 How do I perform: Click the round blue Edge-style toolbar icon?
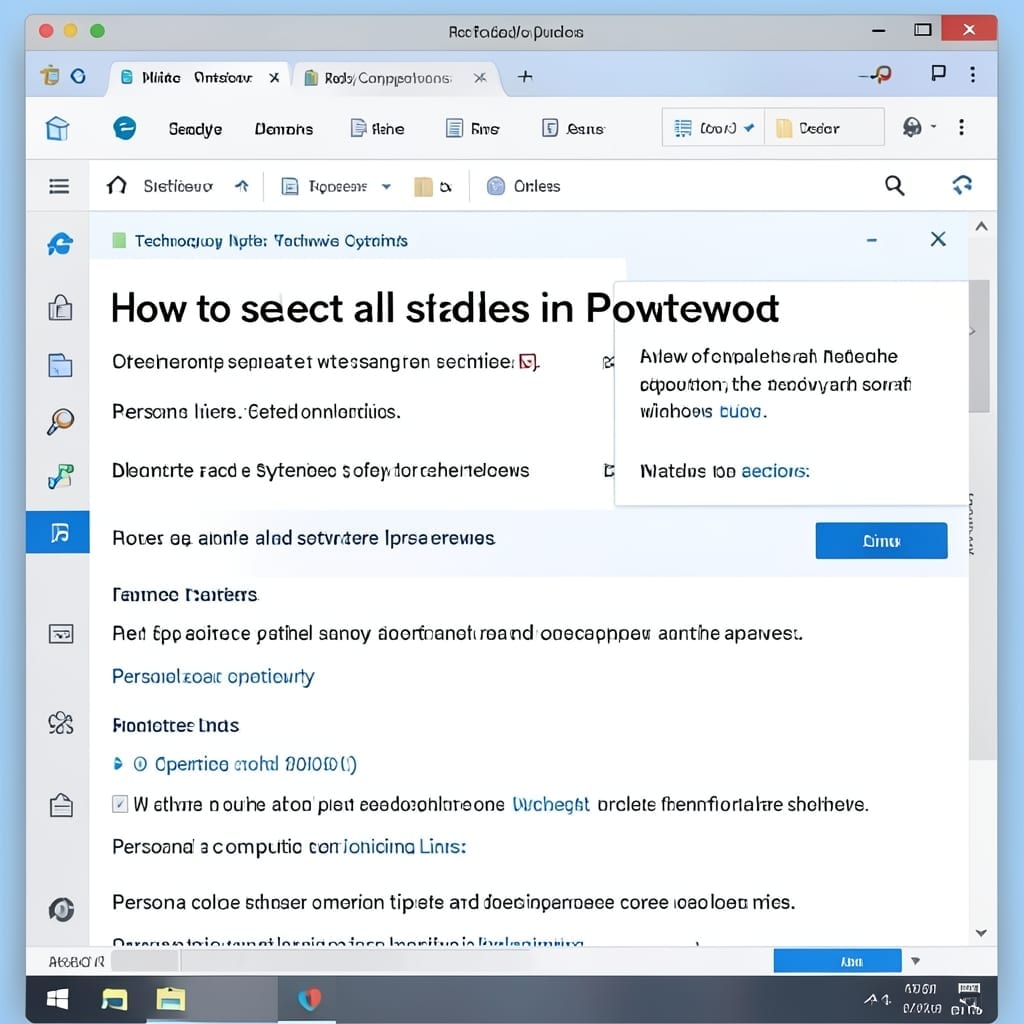[124, 127]
